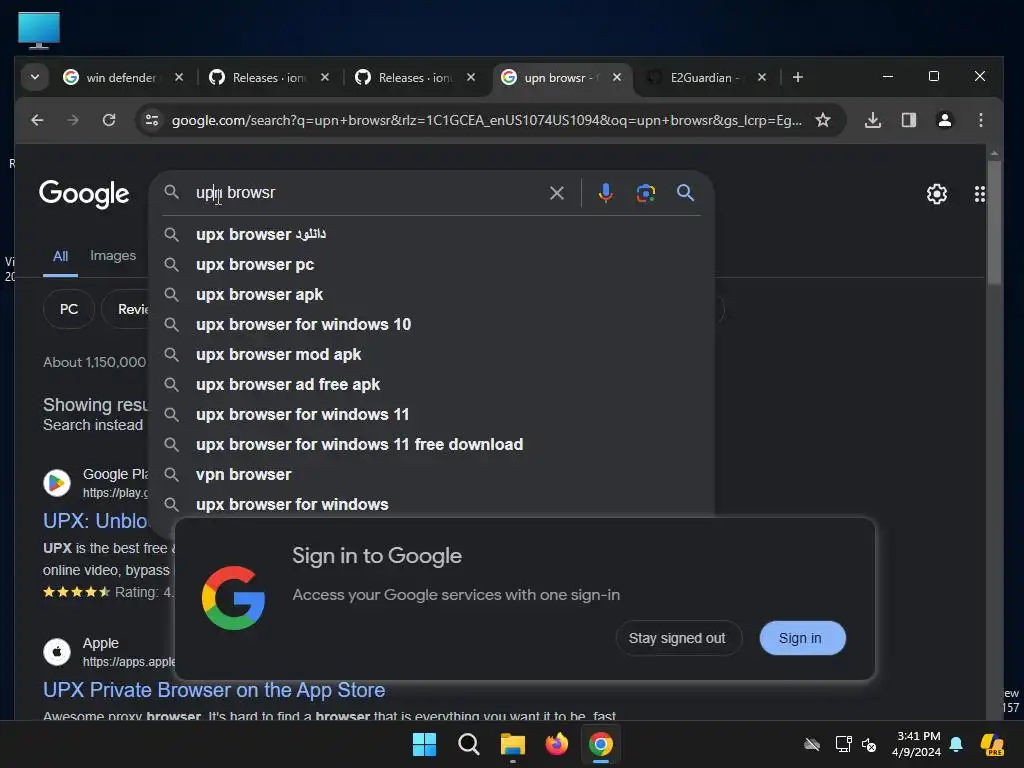Open File Explorer from taskbar
The width and height of the screenshot is (1024, 768).
(x=513, y=744)
